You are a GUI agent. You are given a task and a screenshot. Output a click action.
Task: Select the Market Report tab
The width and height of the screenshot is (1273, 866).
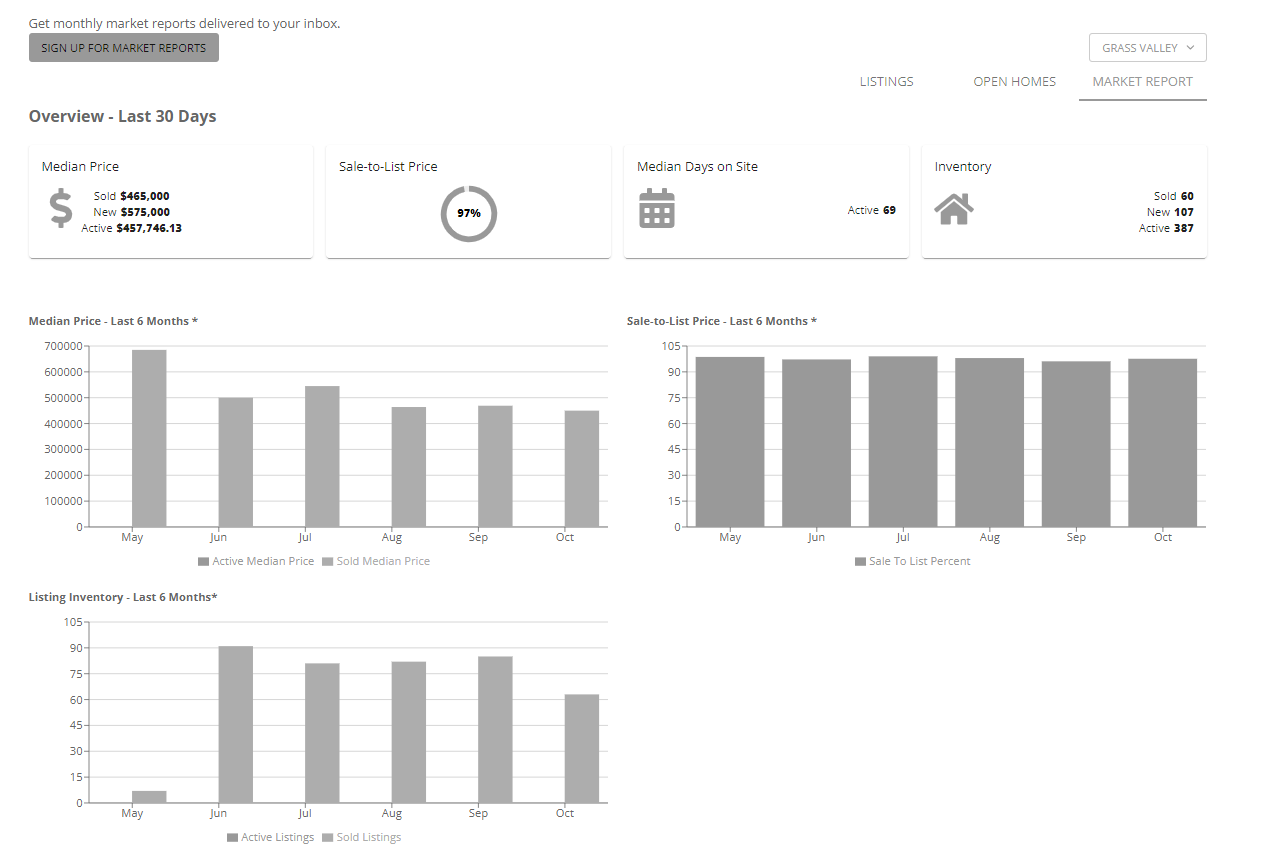1142,82
